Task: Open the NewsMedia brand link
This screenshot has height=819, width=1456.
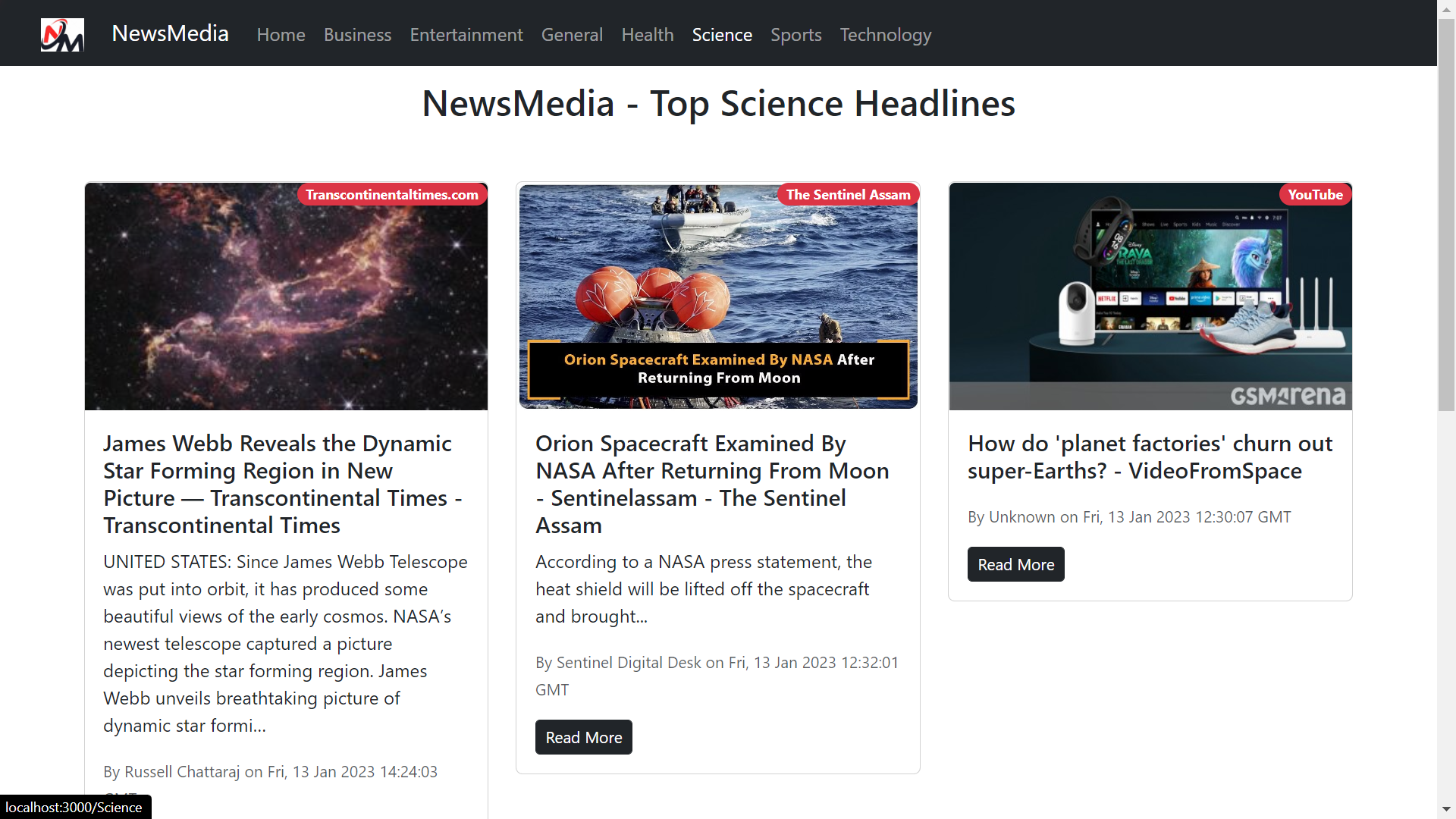Action: point(170,34)
